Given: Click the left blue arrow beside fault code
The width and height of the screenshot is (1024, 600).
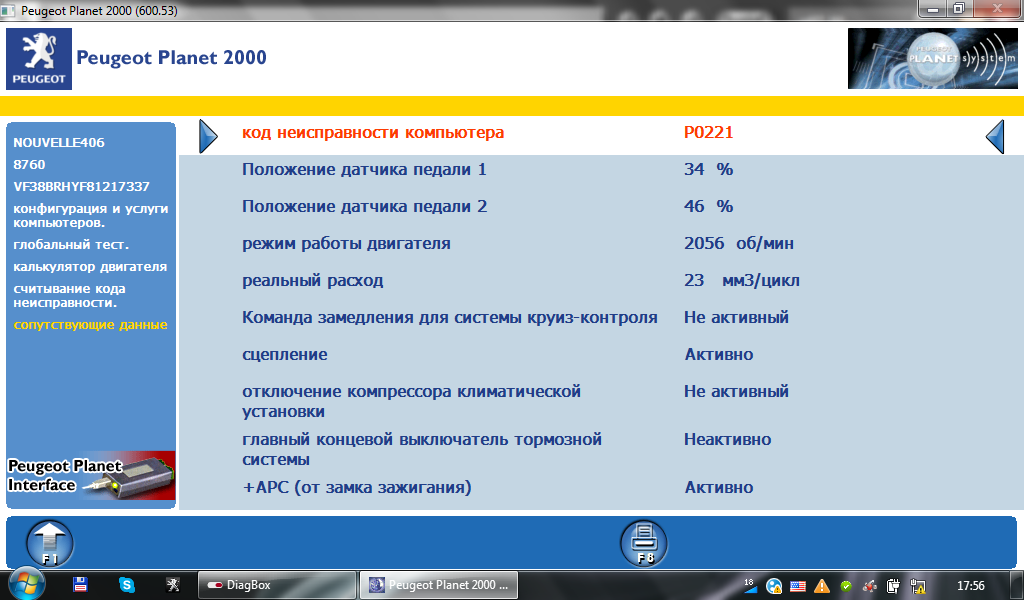Looking at the screenshot, I should 208,136.
